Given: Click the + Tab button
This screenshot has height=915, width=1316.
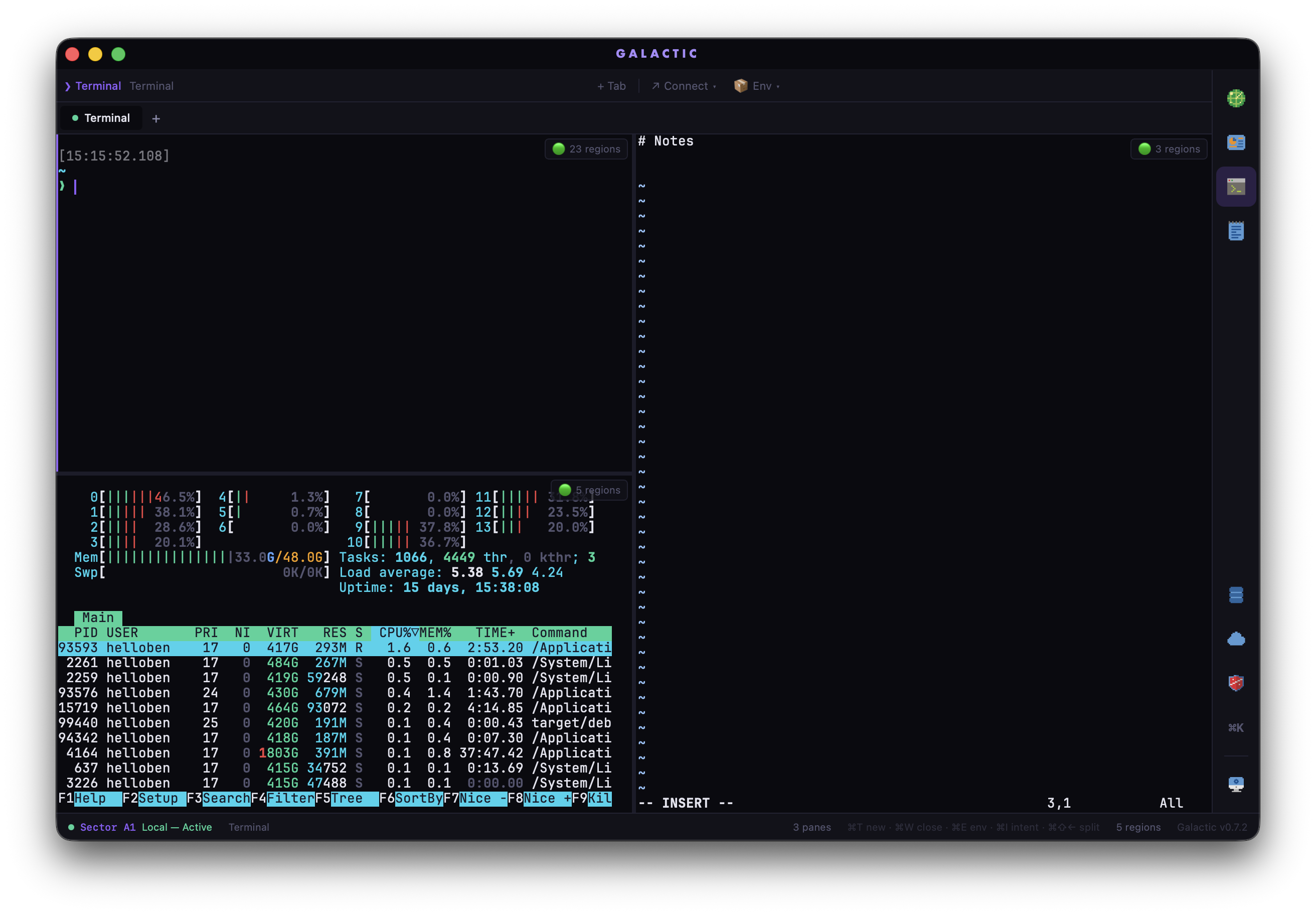Looking at the screenshot, I should click(611, 86).
